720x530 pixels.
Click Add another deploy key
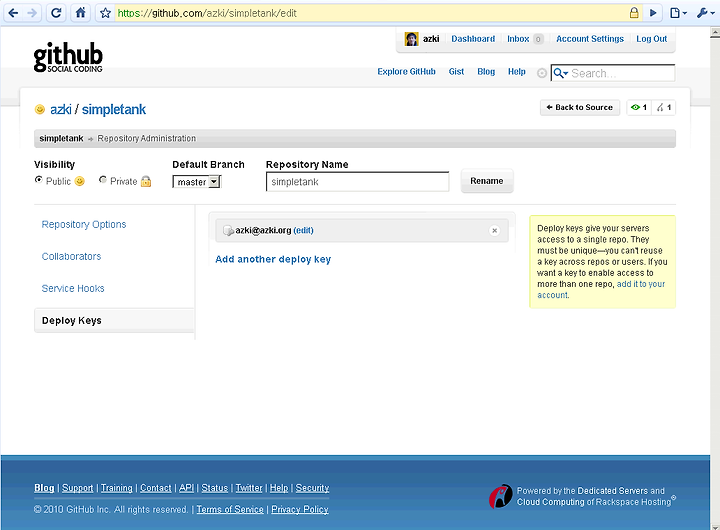273,259
